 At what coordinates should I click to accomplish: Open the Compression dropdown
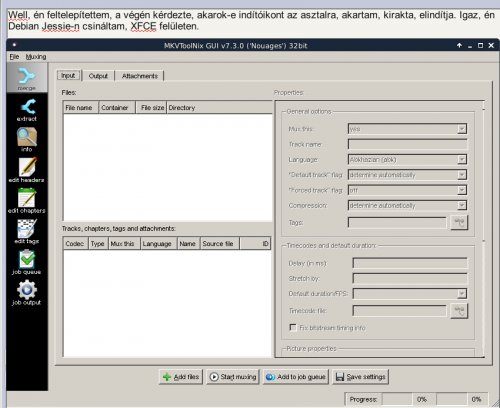[x=407, y=206]
